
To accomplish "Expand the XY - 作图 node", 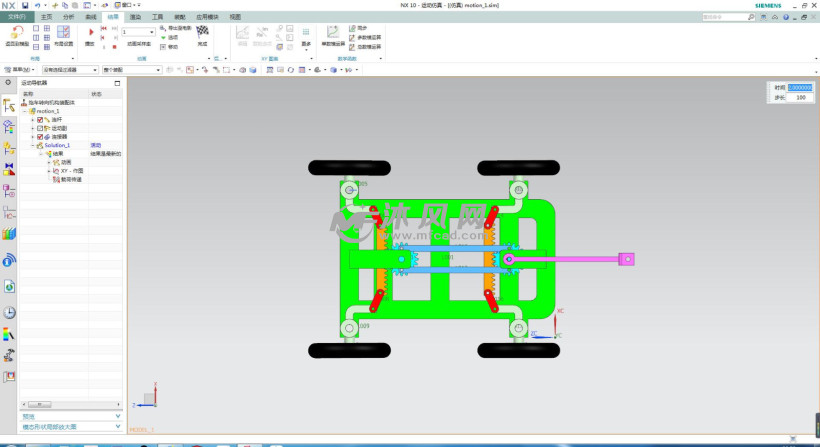I will coord(49,171).
